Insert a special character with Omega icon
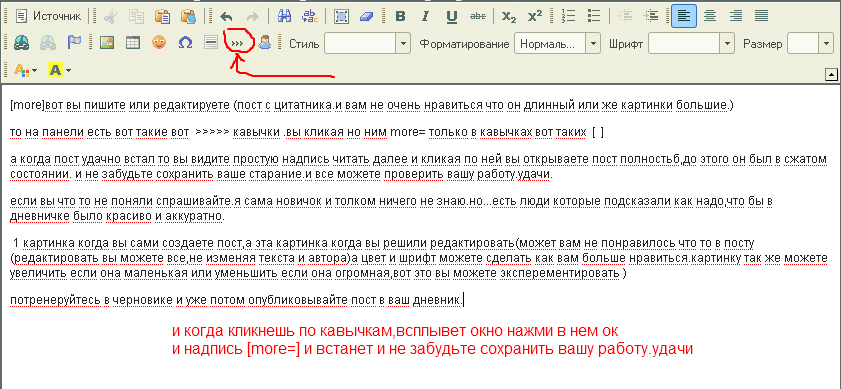841x389 pixels. click(185, 43)
